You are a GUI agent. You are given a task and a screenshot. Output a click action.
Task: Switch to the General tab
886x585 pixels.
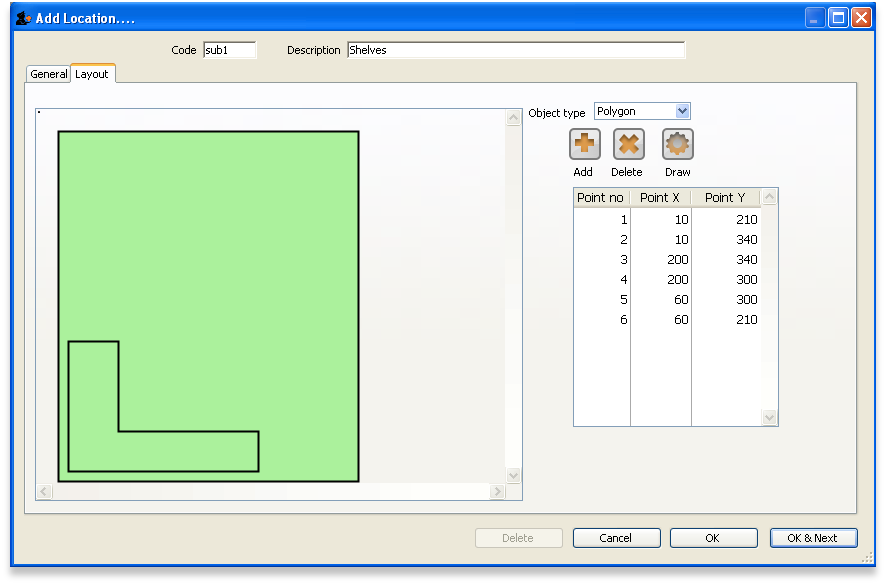click(48, 74)
